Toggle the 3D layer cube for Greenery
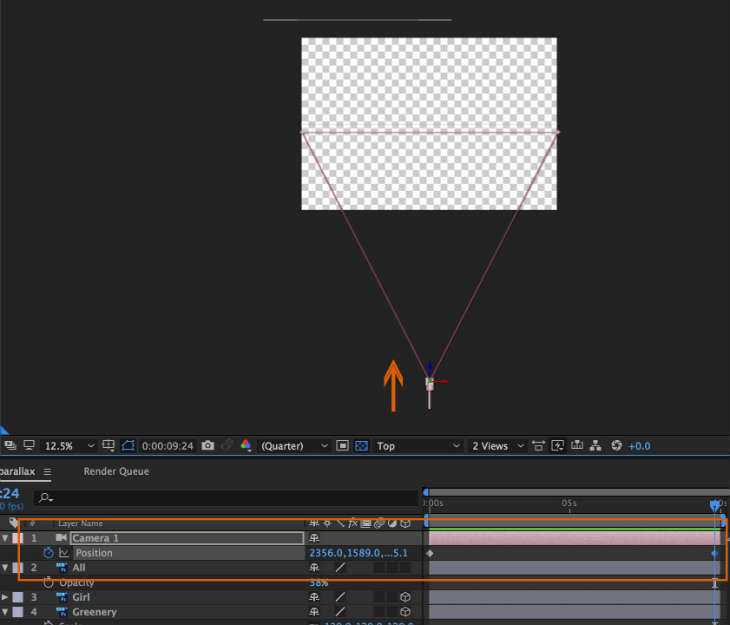Image resolution: width=730 pixels, height=625 pixels. [x=405, y=612]
